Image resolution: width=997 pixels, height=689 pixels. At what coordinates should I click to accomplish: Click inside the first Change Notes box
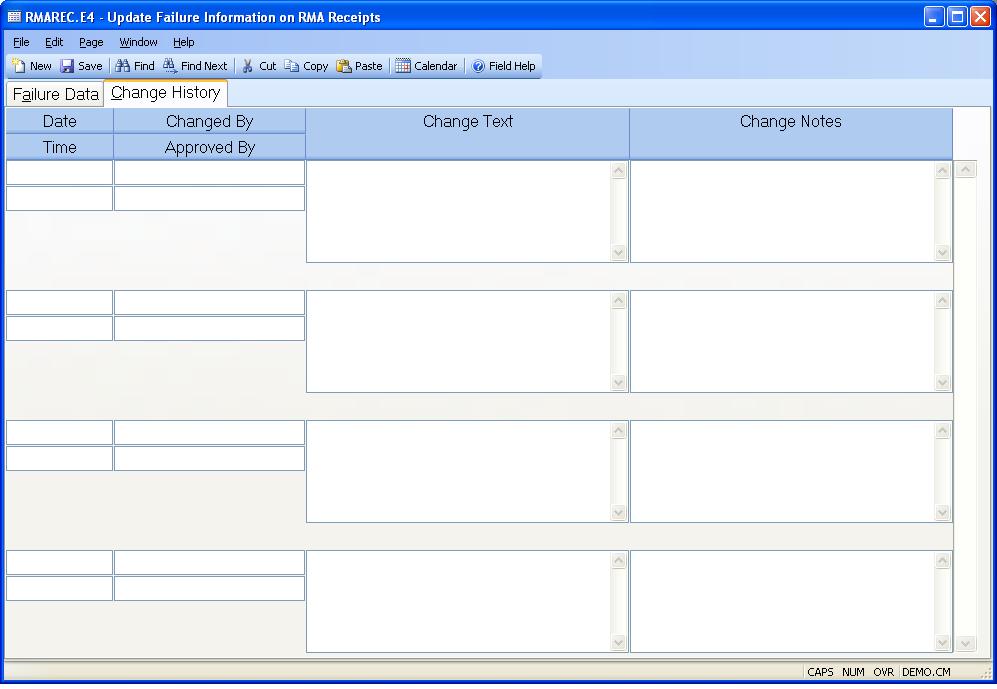pos(782,211)
